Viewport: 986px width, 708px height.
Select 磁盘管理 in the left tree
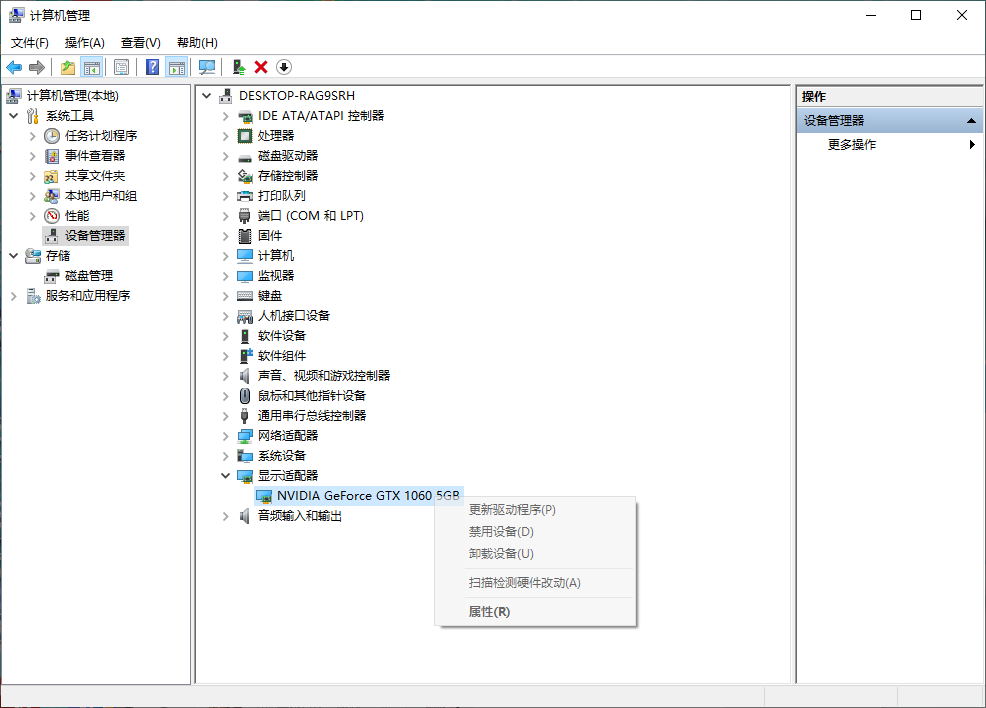click(x=88, y=276)
